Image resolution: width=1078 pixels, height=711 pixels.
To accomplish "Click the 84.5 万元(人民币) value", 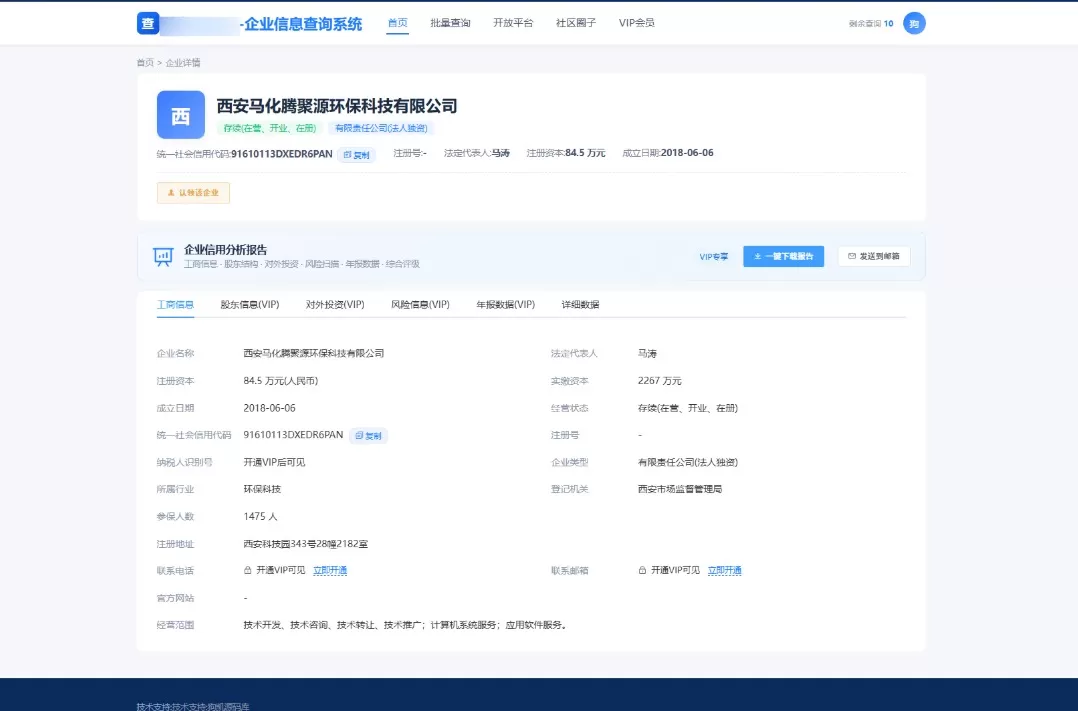I will (x=280, y=381).
